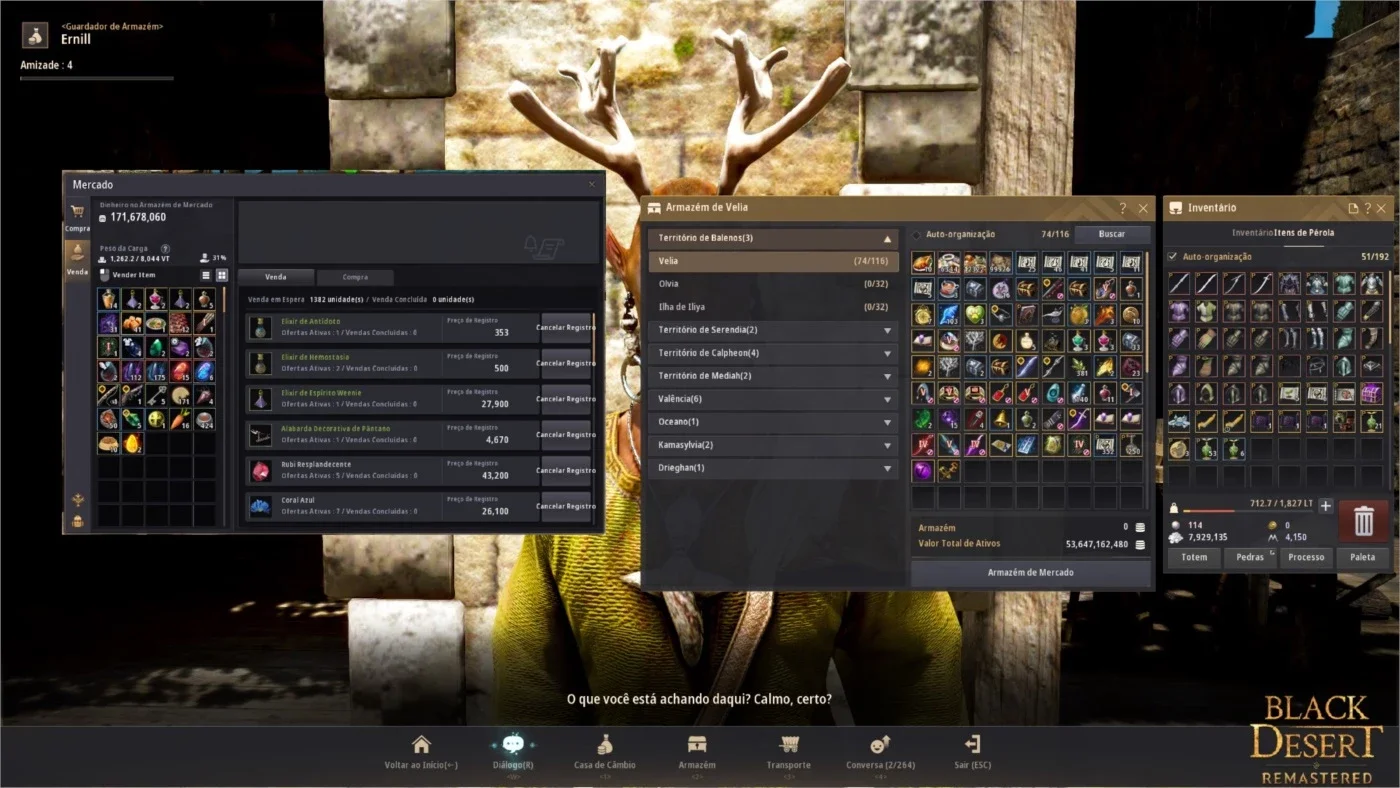Expand Território de Serendia(2)

tap(773, 330)
